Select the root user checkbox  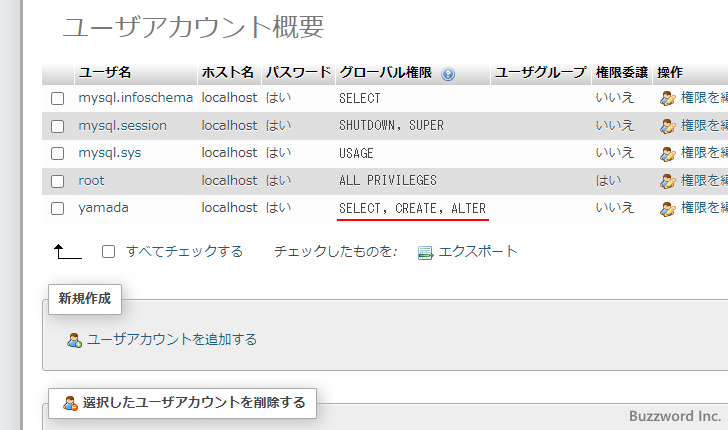(58, 181)
